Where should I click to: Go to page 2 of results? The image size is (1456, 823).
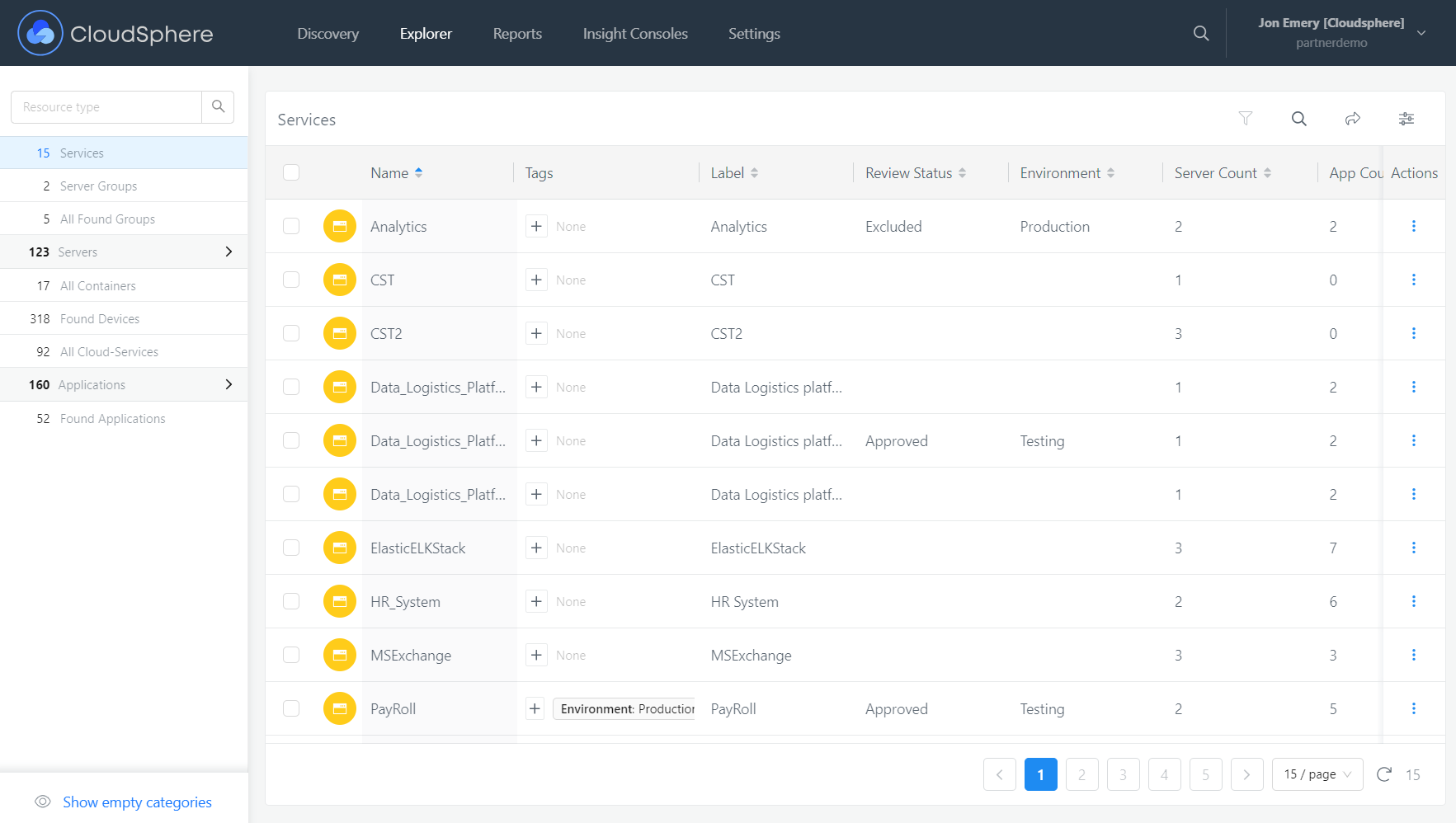point(1081,774)
